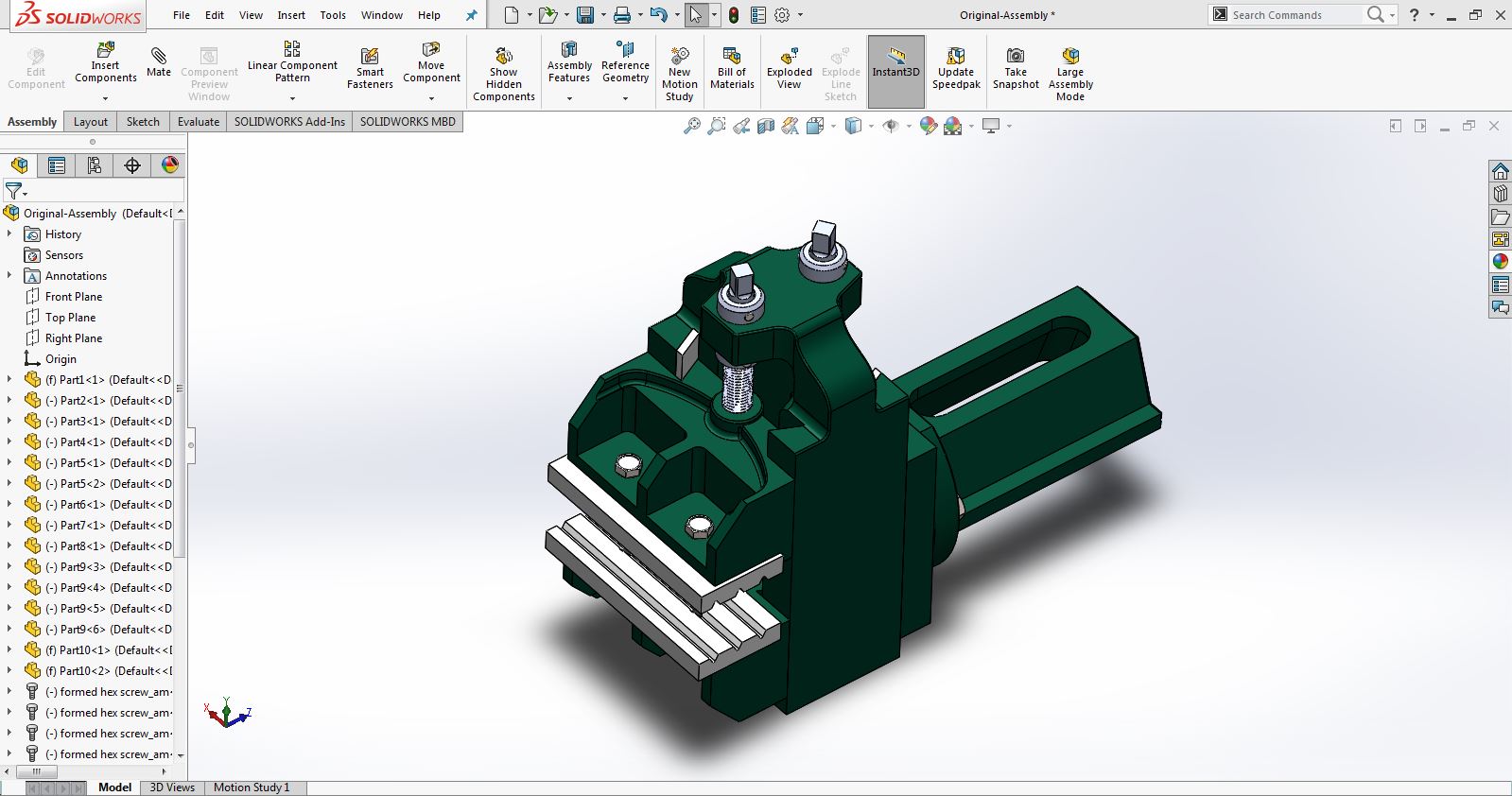
Task: Open Motion Study 1 tab
Action: (x=252, y=787)
